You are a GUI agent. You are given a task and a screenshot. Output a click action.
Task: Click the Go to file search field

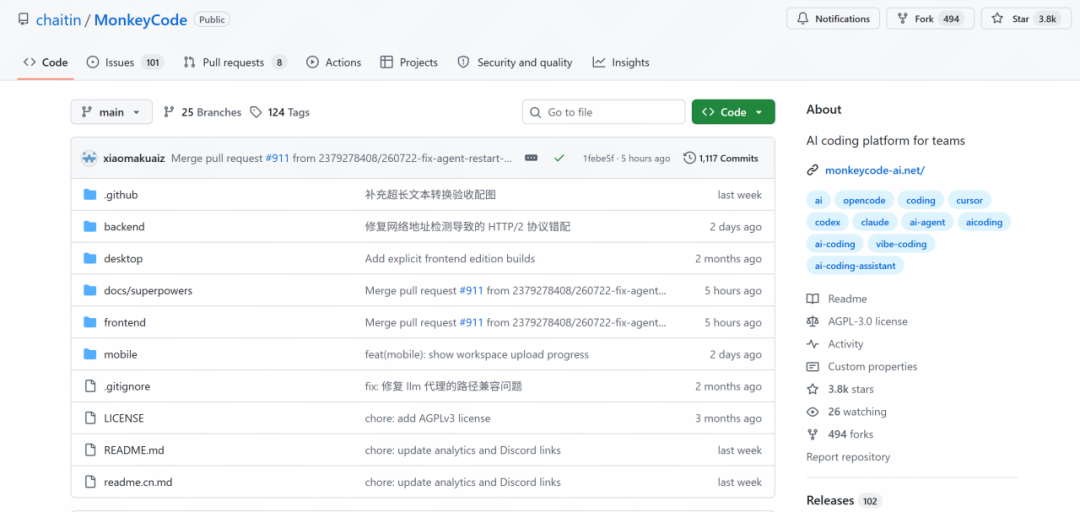click(x=603, y=112)
